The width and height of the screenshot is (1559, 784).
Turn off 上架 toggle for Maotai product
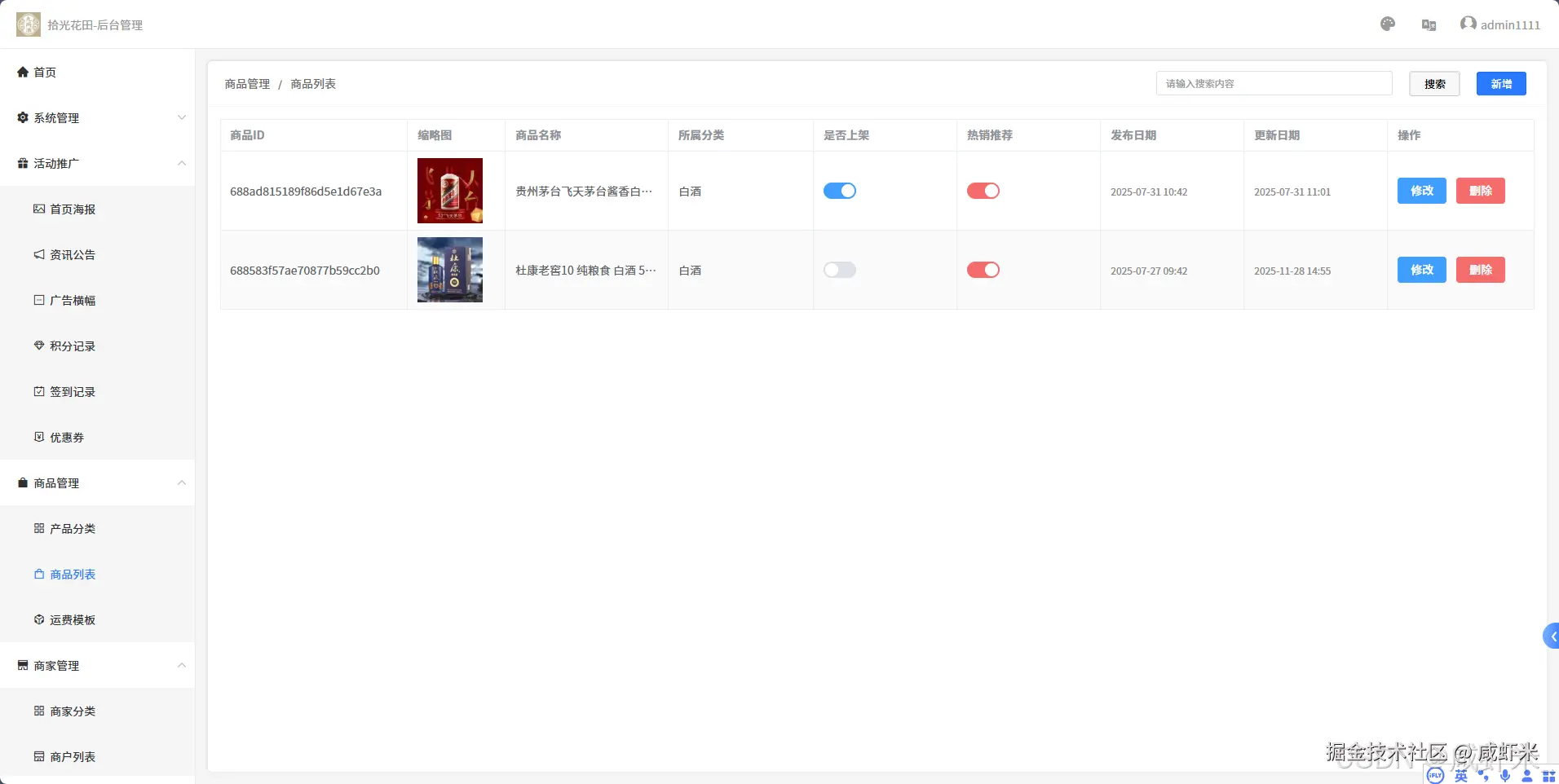coord(840,191)
